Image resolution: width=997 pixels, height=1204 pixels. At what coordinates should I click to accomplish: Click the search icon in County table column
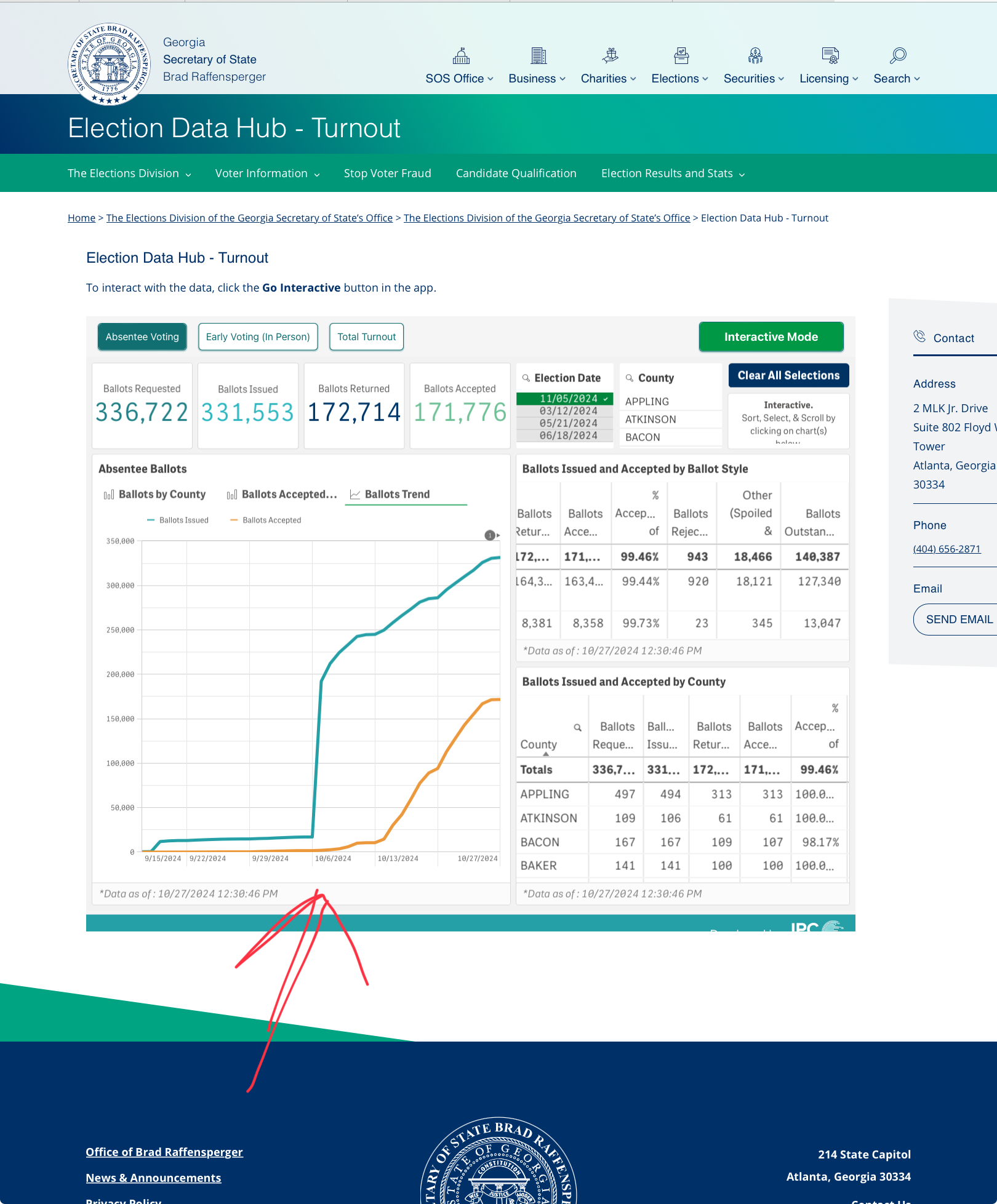578,727
